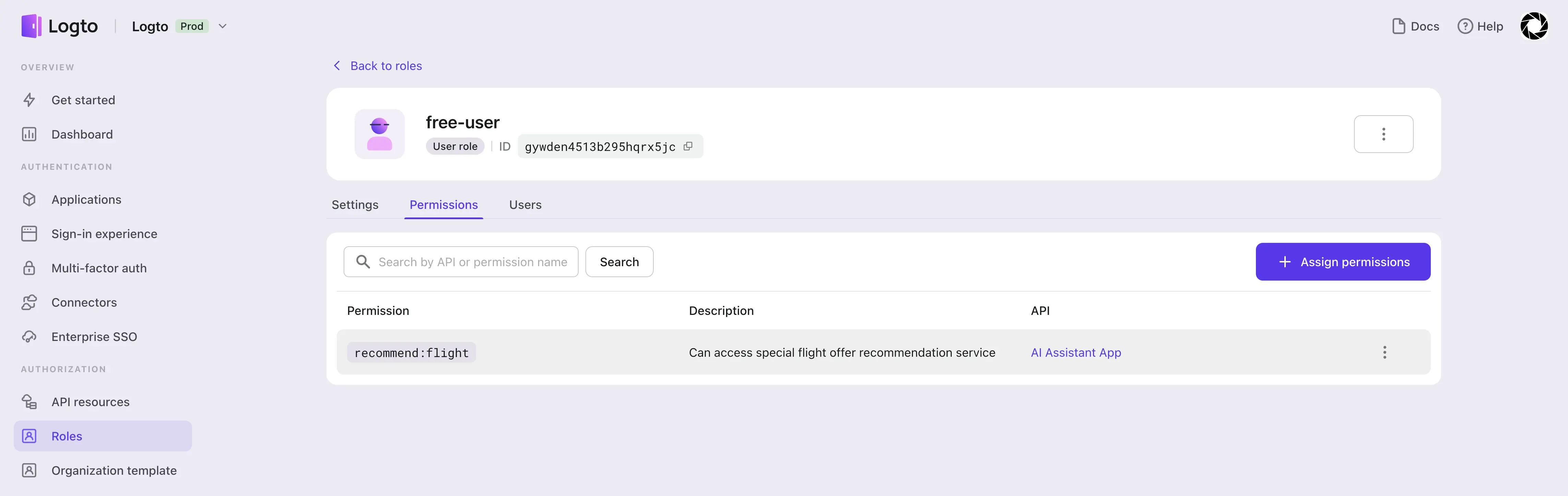
Task: Navigate via the AI Assistant App link
Action: 1076,352
